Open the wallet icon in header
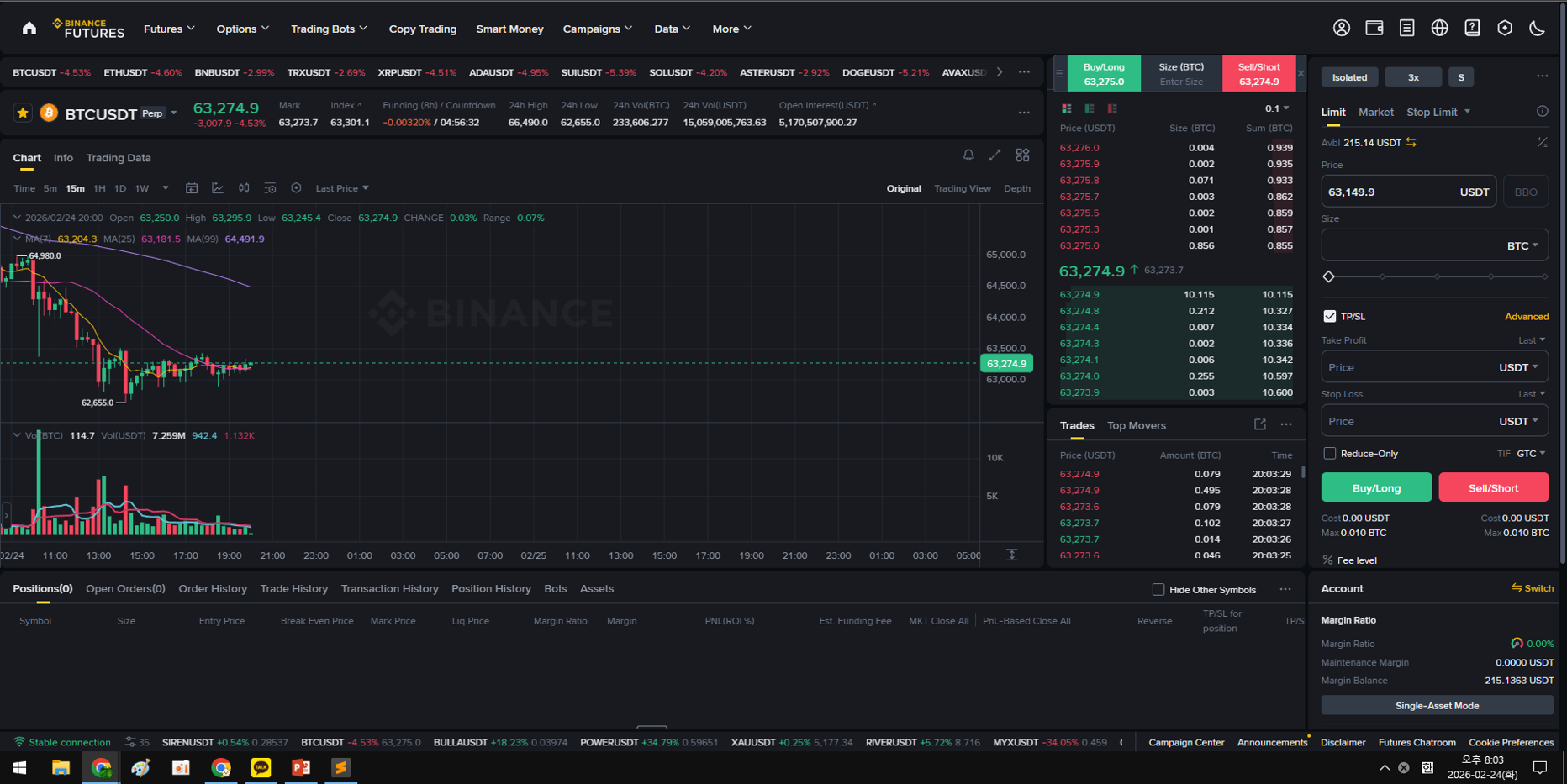The height and width of the screenshot is (784, 1567). tap(1374, 29)
